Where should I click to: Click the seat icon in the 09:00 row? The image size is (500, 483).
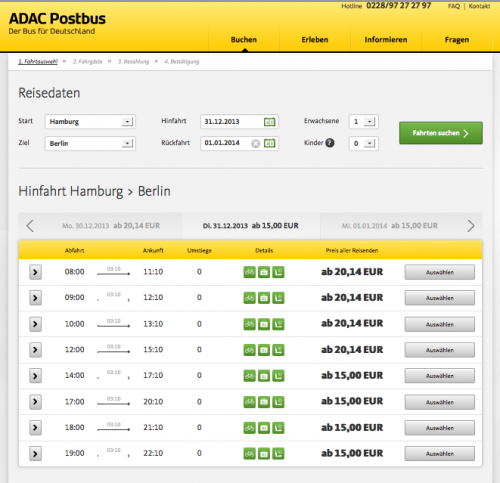(x=278, y=298)
